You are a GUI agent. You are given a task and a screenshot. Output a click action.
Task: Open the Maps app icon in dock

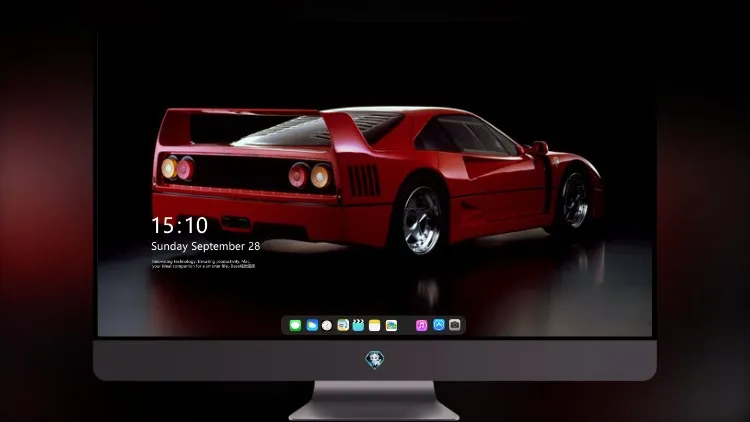click(343, 325)
